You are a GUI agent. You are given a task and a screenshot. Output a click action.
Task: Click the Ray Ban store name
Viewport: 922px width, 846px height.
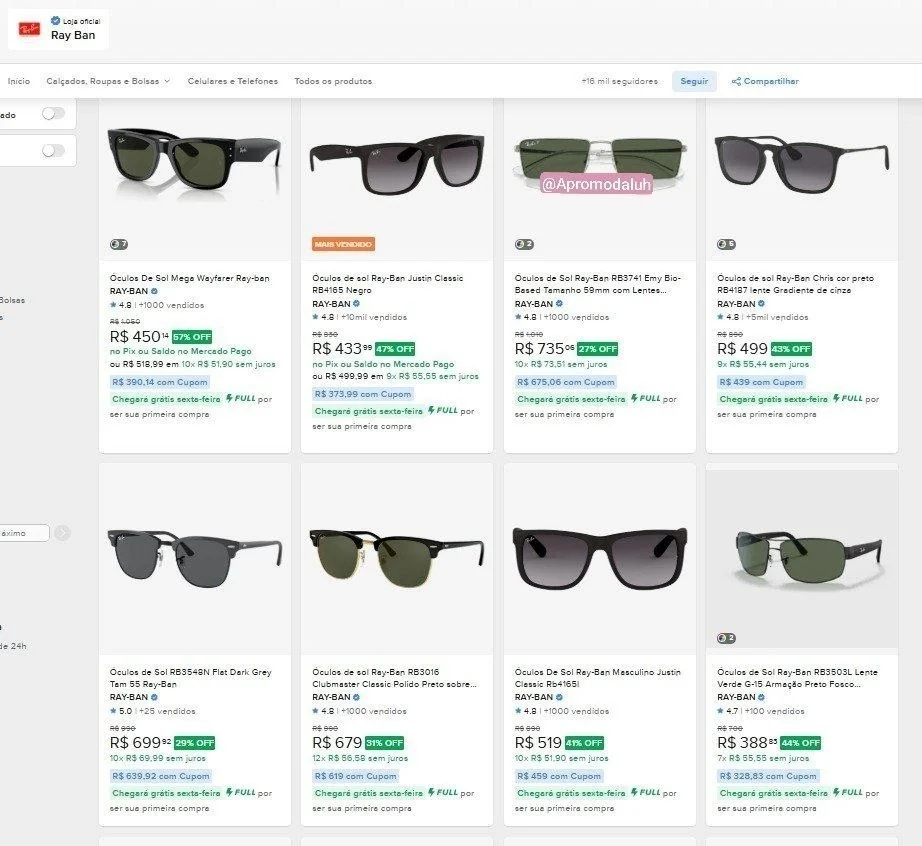tap(73, 35)
